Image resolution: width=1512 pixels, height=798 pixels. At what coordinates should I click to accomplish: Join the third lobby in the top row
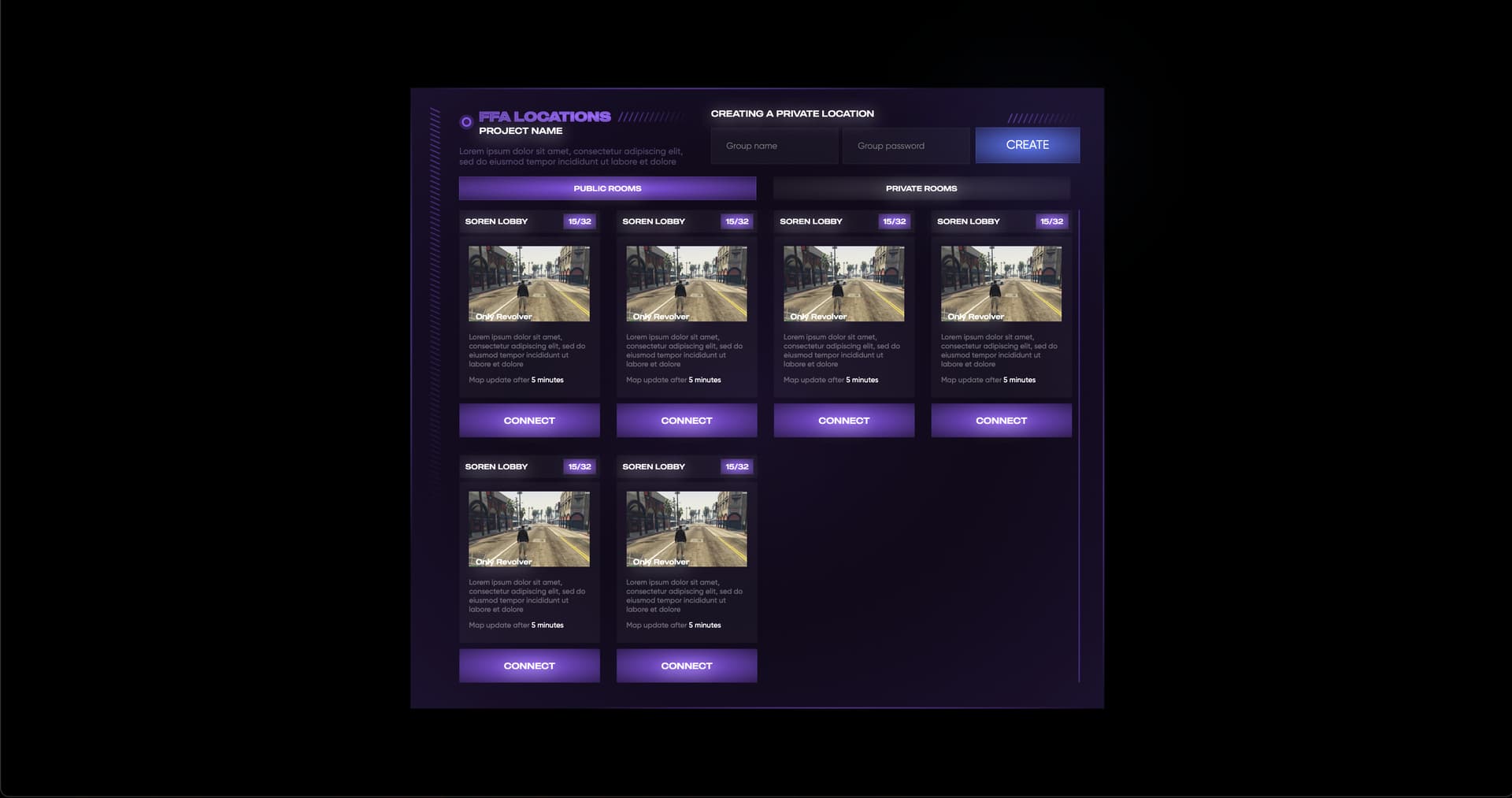pos(844,421)
